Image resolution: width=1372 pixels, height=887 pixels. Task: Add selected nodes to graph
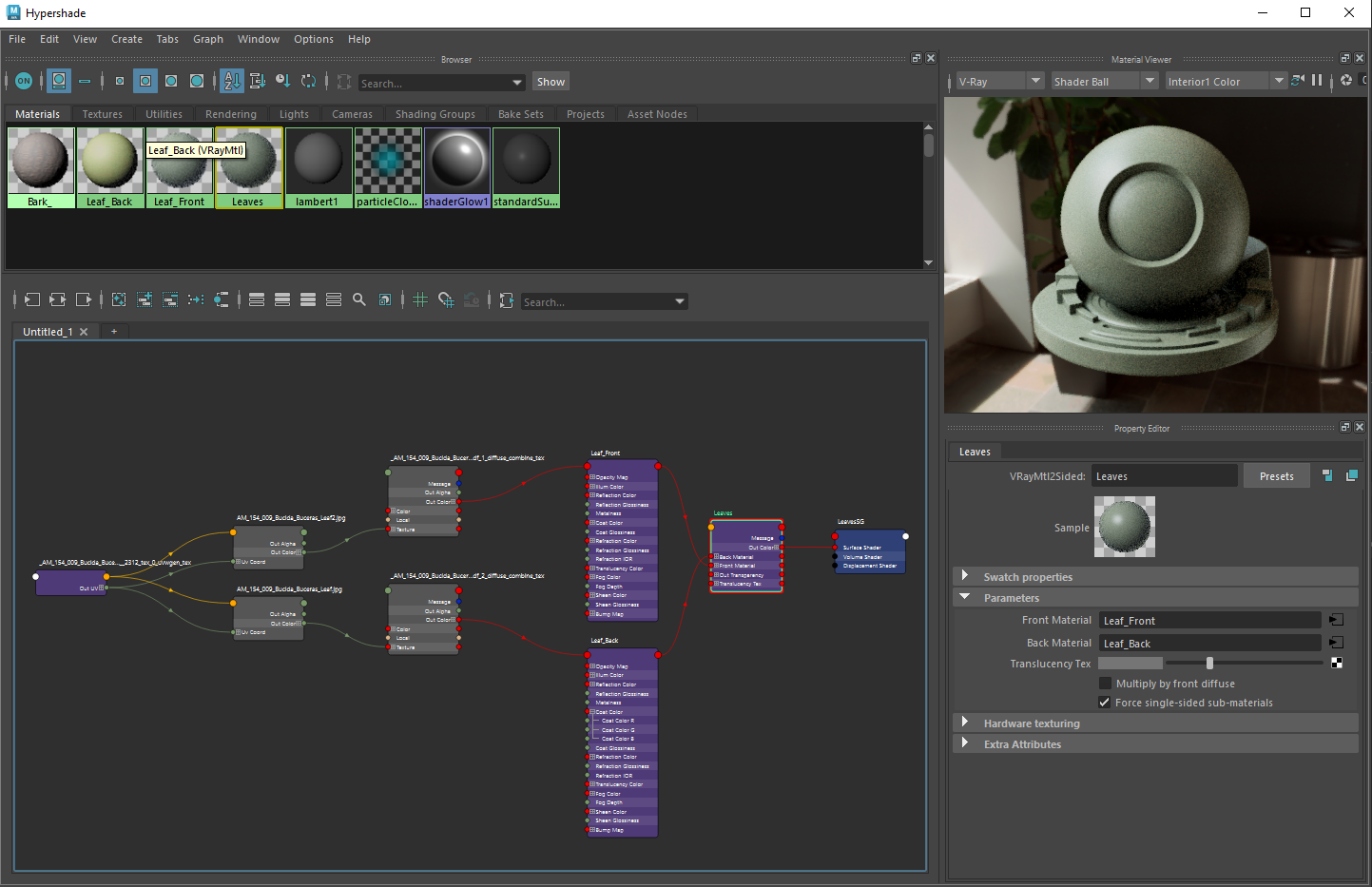click(x=145, y=299)
